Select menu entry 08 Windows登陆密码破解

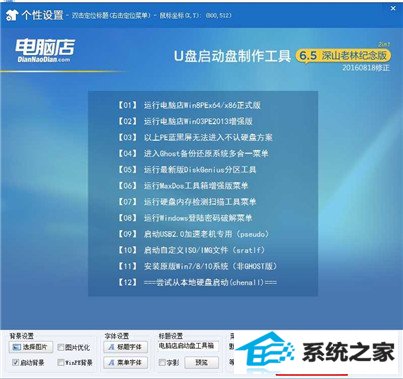pos(184,218)
